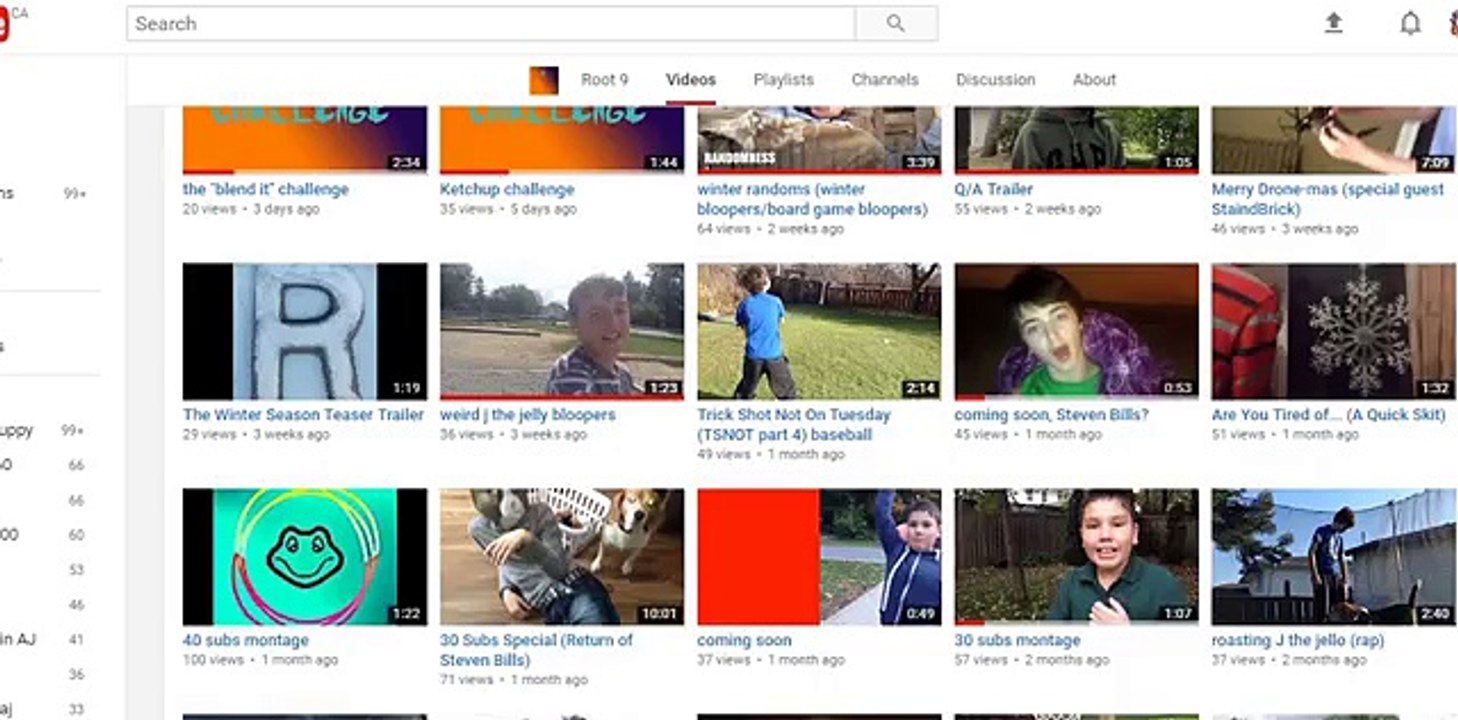Open the "30 subs montage" title link
1458x720 pixels.
click(x=1018, y=640)
